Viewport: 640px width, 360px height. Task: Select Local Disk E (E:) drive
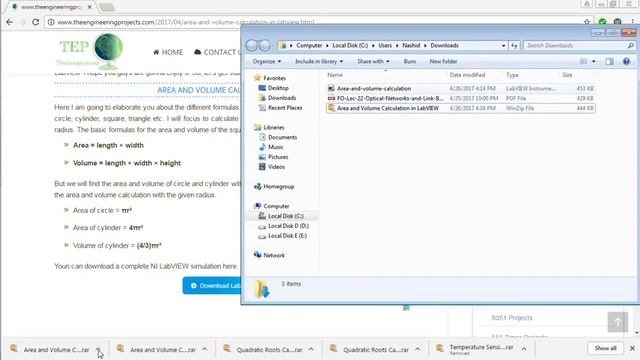click(x=287, y=236)
